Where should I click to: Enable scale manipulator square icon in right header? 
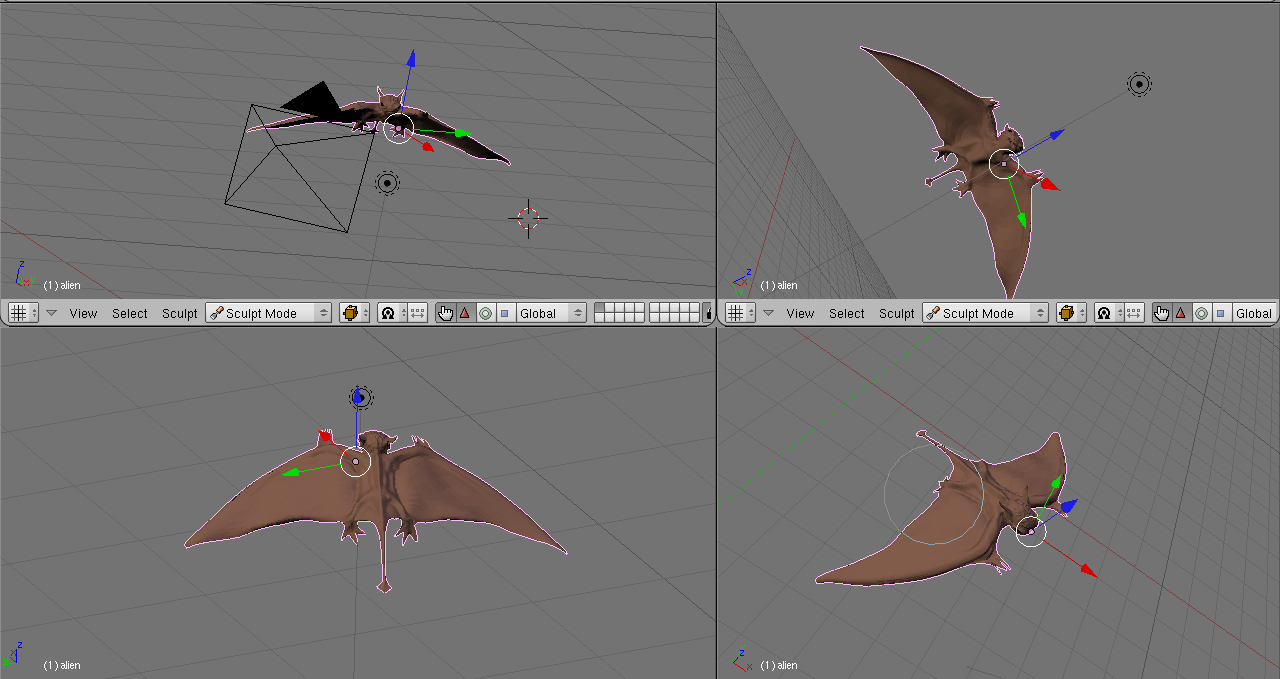point(1221,313)
